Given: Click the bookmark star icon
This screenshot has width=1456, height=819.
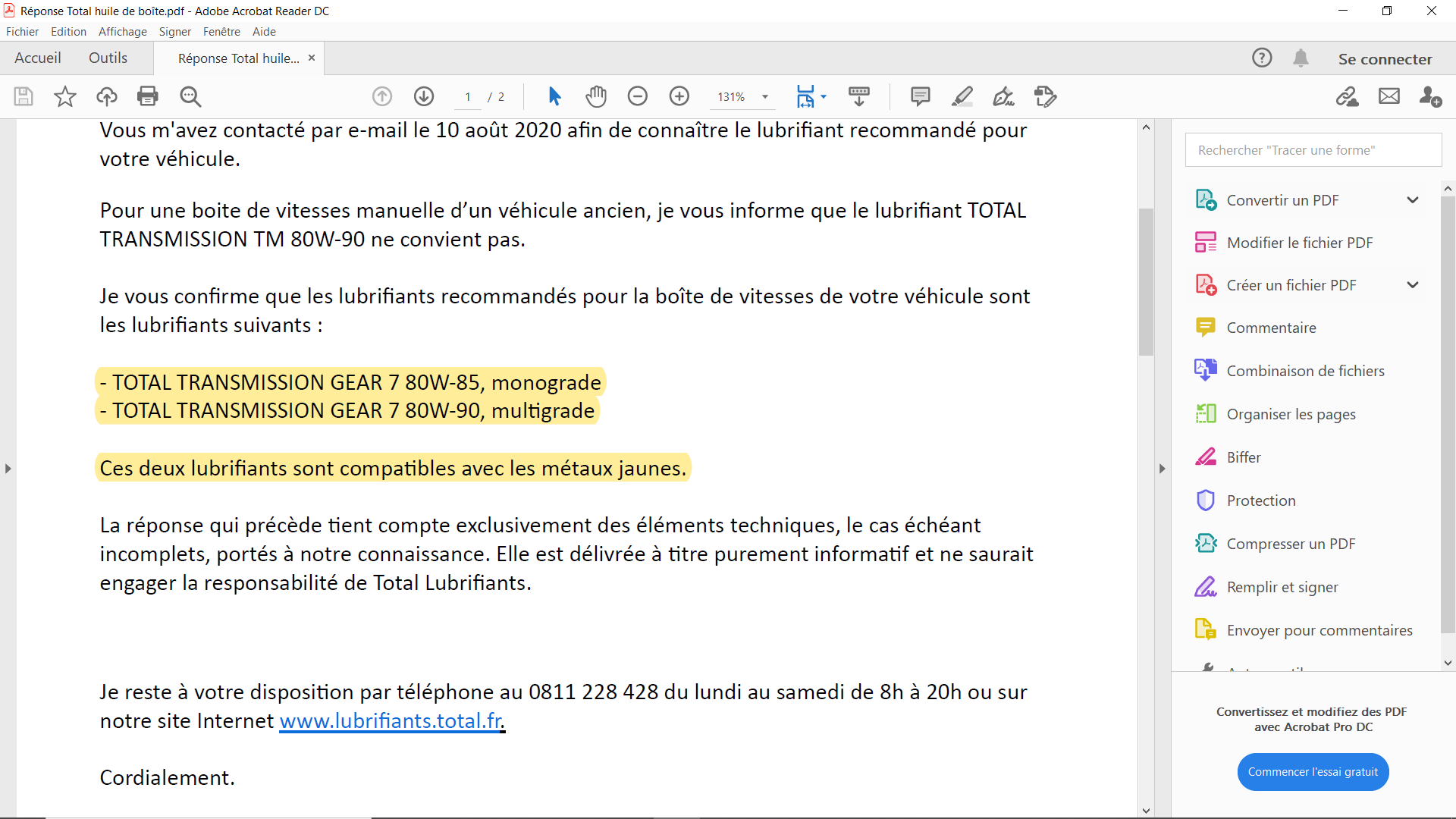Looking at the screenshot, I should pyautogui.click(x=65, y=96).
